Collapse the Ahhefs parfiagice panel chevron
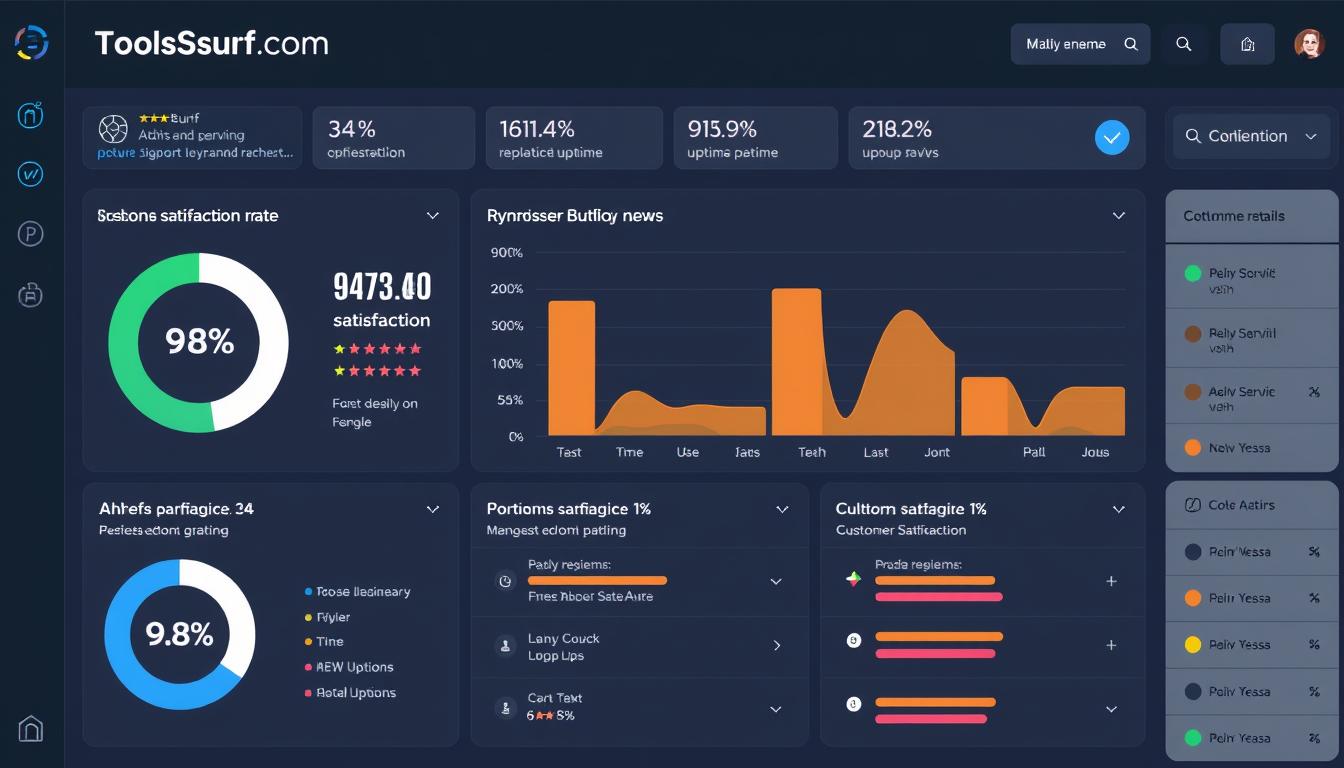1344x768 pixels. pos(433,509)
